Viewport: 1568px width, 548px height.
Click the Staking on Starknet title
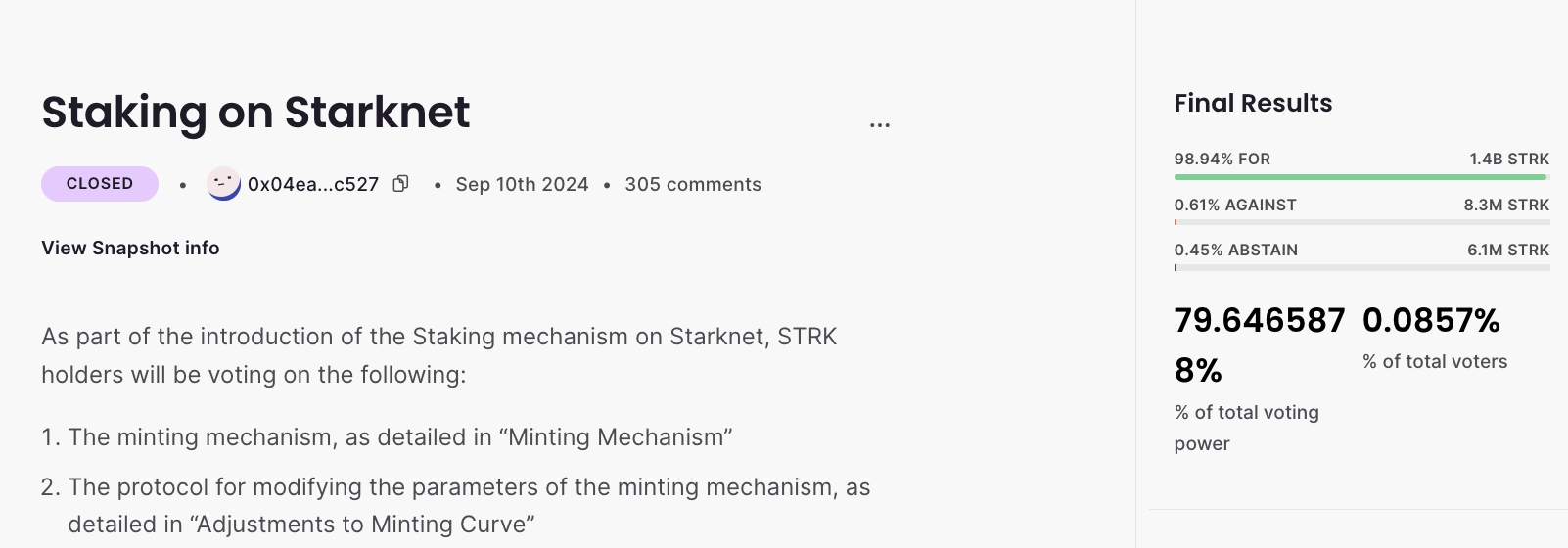255,112
